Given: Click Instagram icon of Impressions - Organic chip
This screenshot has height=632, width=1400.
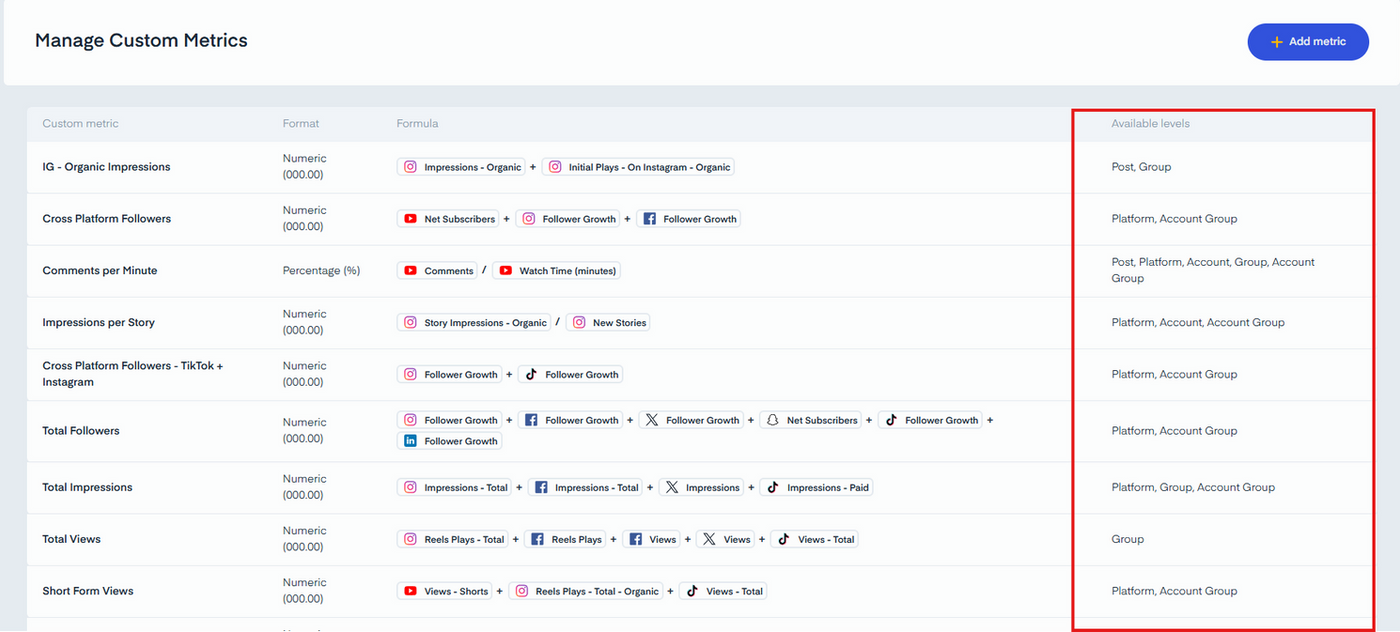Looking at the screenshot, I should pyautogui.click(x=410, y=167).
